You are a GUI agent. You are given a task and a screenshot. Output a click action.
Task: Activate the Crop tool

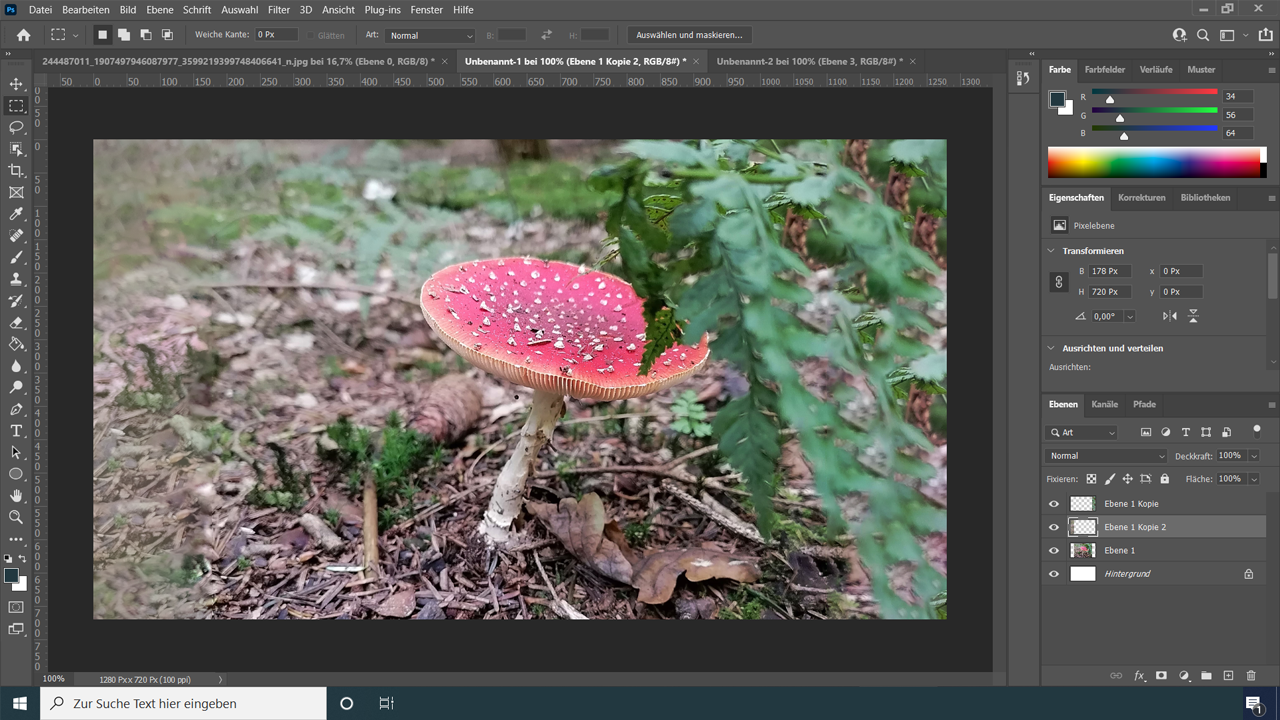pyautogui.click(x=15, y=170)
